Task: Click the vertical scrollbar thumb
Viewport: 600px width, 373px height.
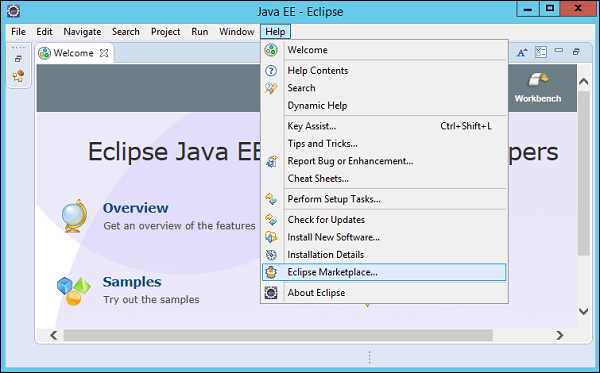Action: (584, 173)
